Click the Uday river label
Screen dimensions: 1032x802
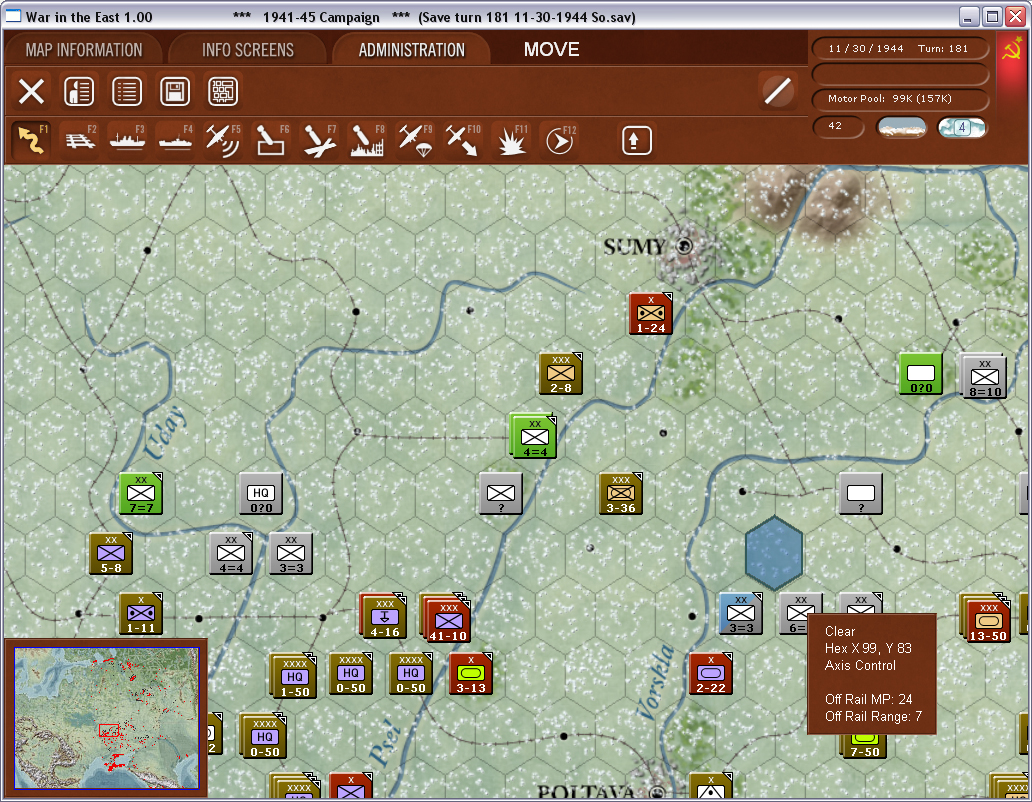click(165, 432)
